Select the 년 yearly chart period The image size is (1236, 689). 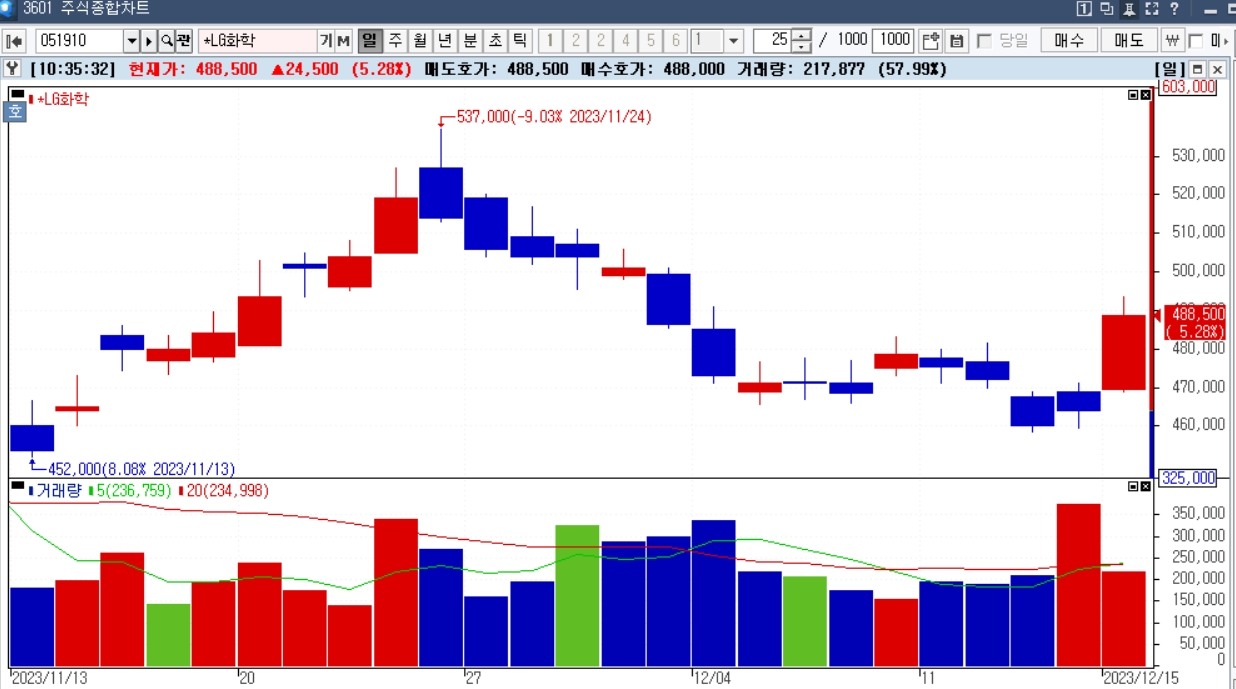pyautogui.click(x=445, y=41)
